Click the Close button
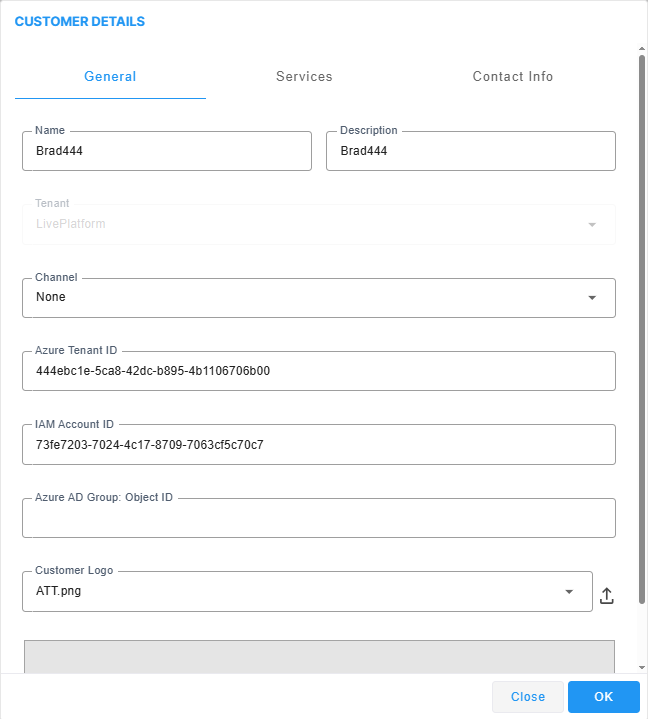 [527, 697]
